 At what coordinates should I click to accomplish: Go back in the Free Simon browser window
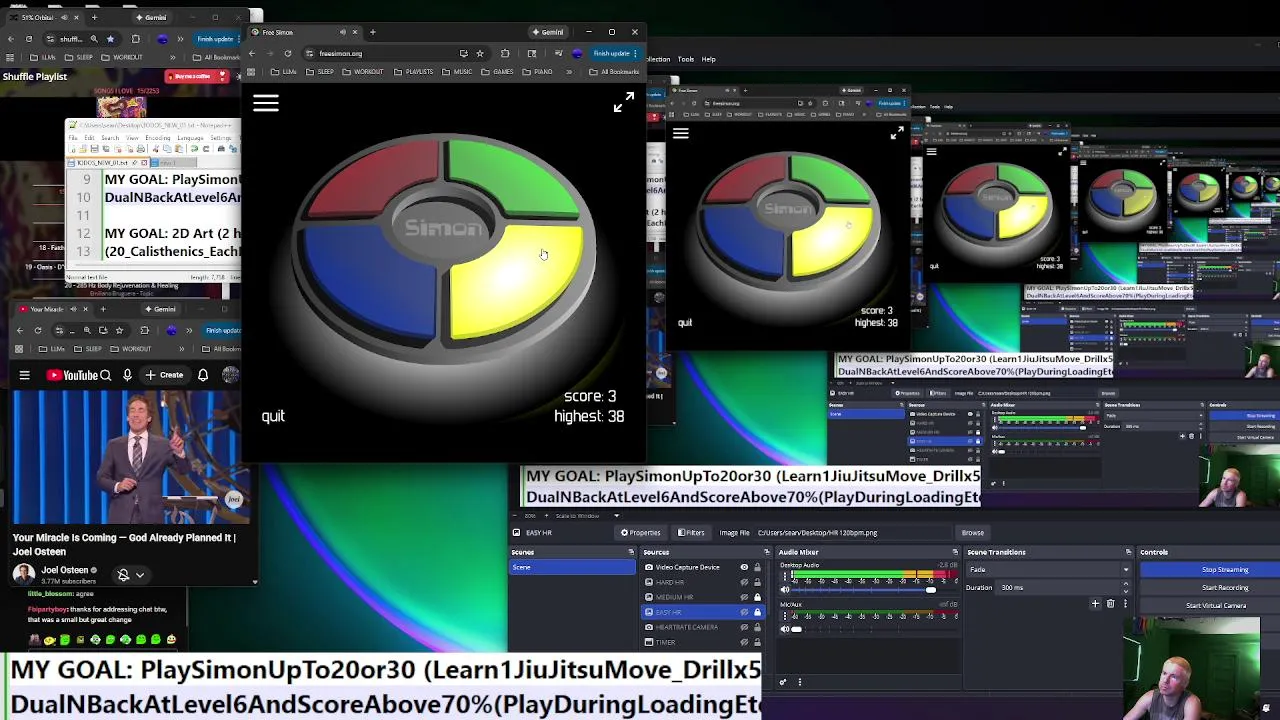tap(252, 53)
